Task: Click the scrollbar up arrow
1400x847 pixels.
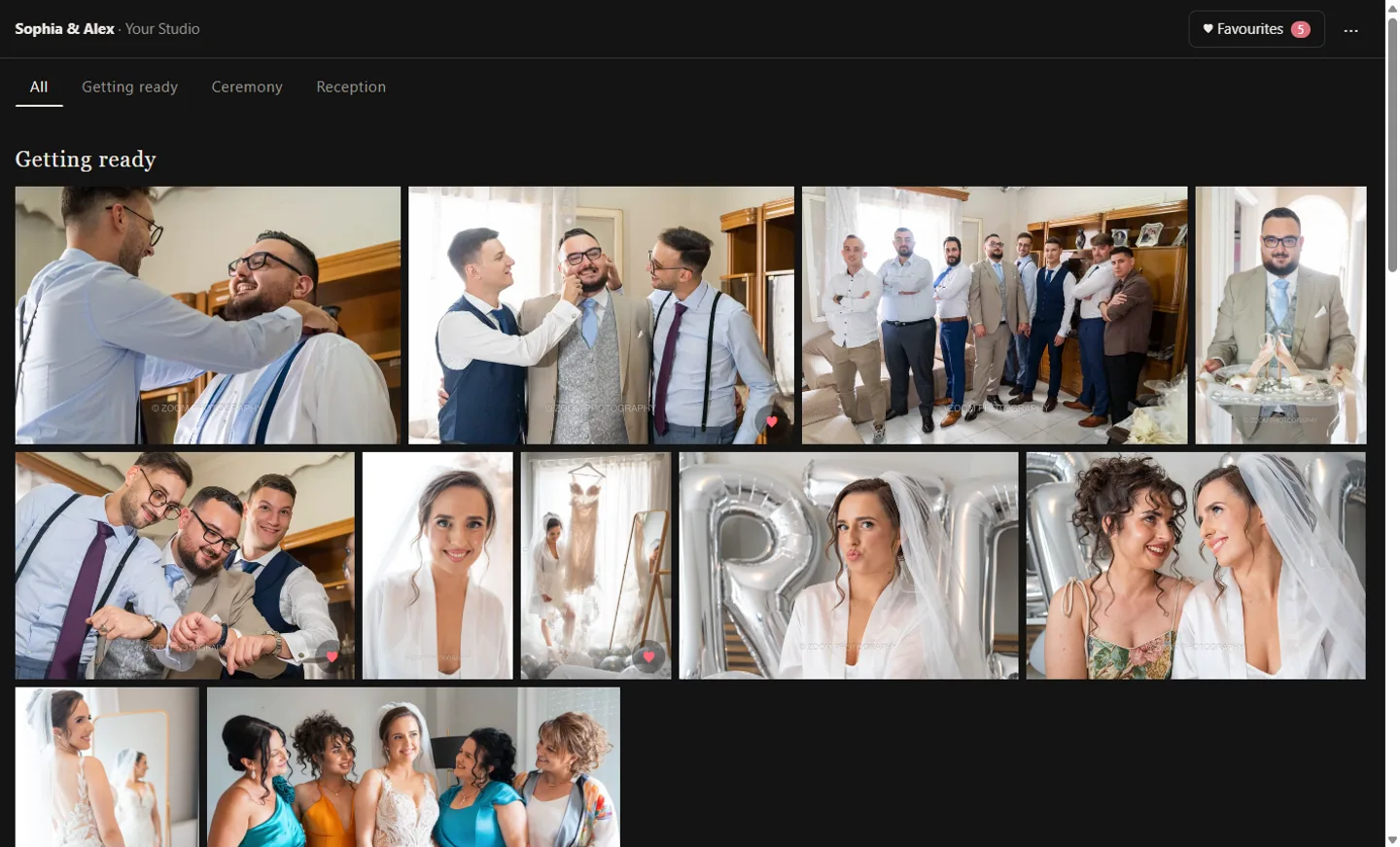Action: point(1392,7)
